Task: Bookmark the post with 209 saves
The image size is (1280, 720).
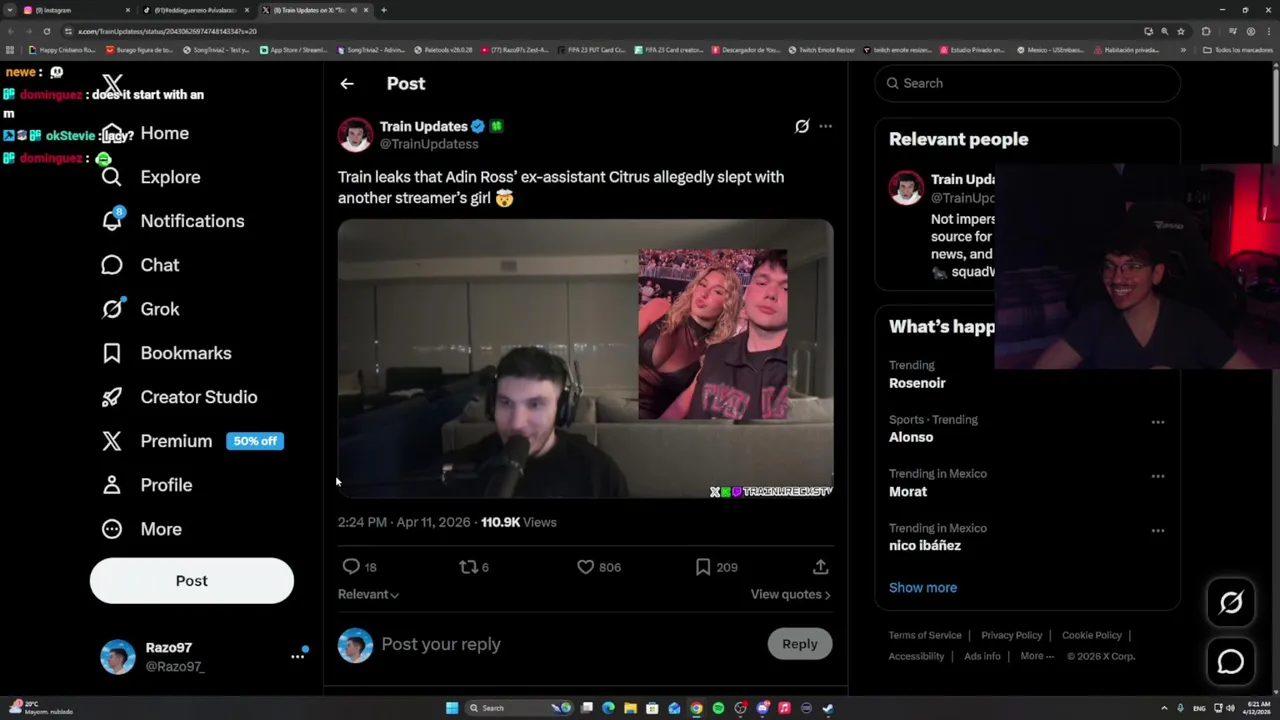Action: tap(716, 567)
